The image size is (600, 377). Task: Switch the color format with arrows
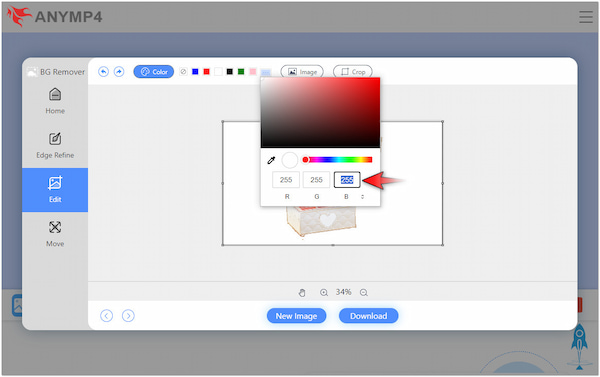click(362, 197)
